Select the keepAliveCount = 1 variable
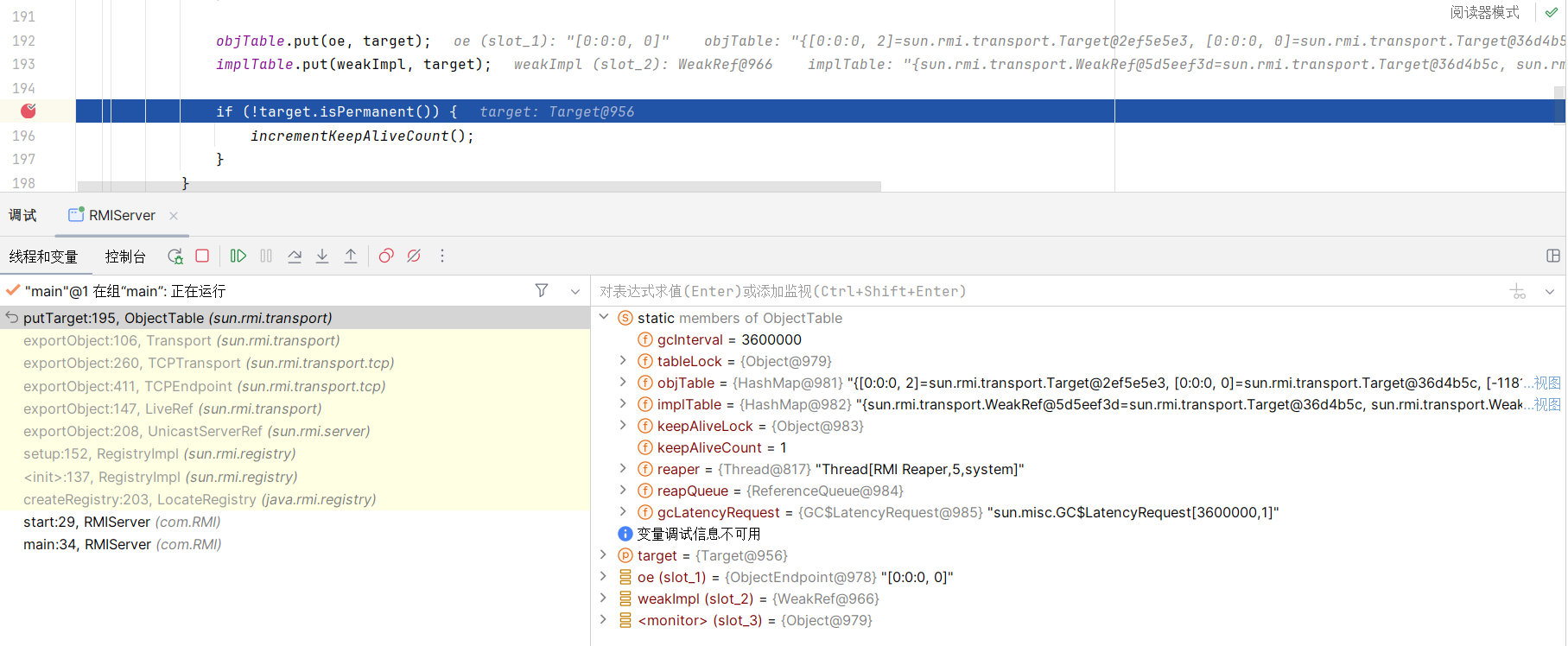 (722, 447)
